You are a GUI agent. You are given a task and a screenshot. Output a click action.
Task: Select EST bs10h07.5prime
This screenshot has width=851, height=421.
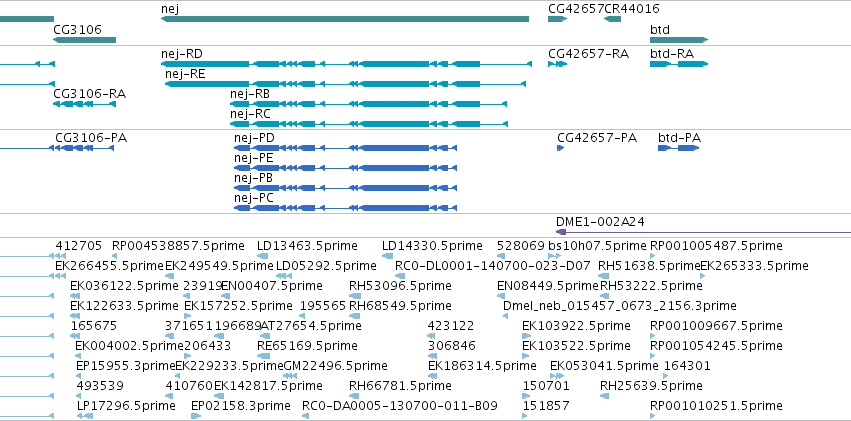[x=598, y=246]
